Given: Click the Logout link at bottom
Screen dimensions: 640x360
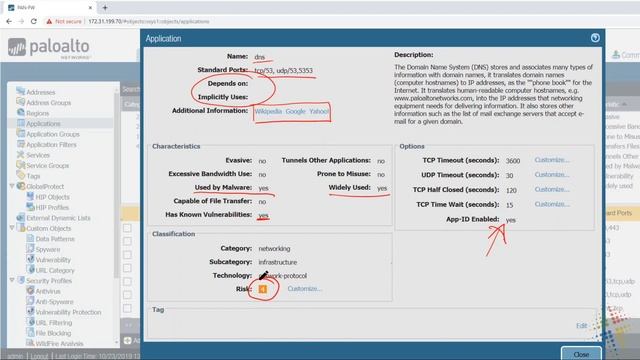Looking at the screenshot, I should (39, 356).
